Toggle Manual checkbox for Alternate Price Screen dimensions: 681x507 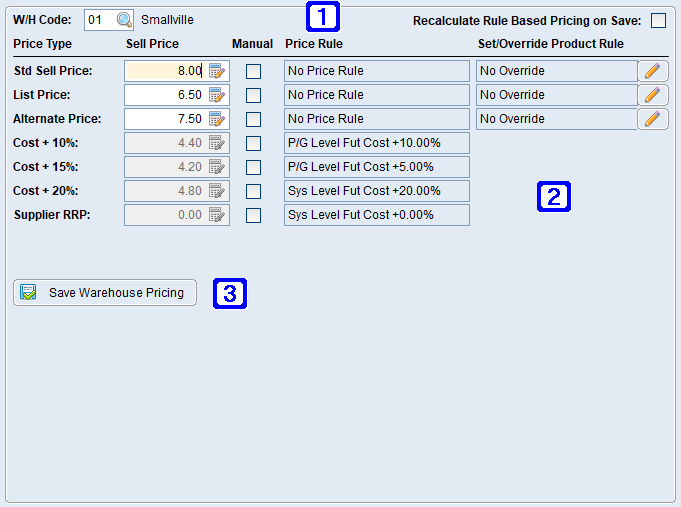click(x=253, y=119)
